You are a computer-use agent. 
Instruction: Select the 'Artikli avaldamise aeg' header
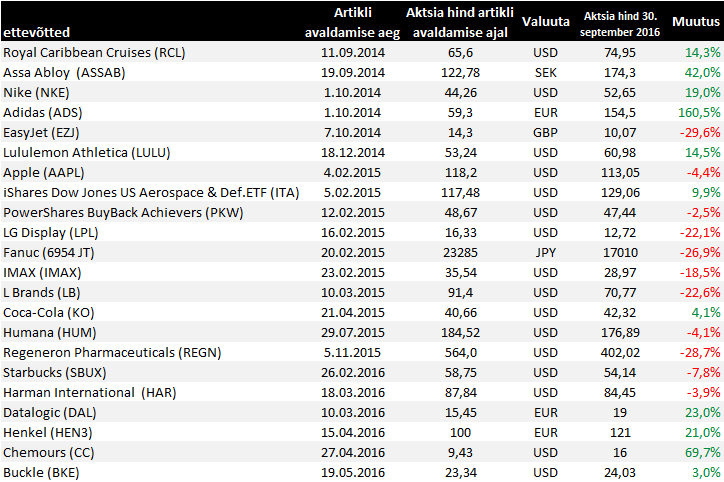pos(353,20)
